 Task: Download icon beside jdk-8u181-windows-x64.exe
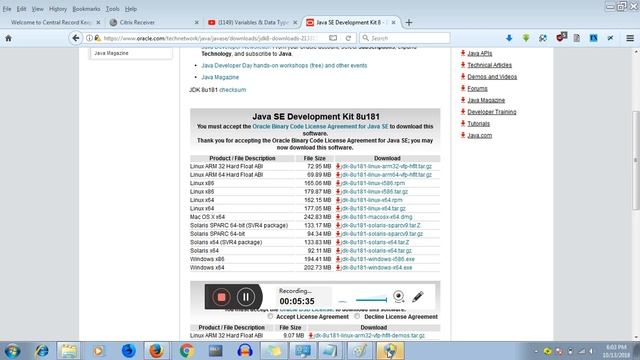[x=338, y=267]
